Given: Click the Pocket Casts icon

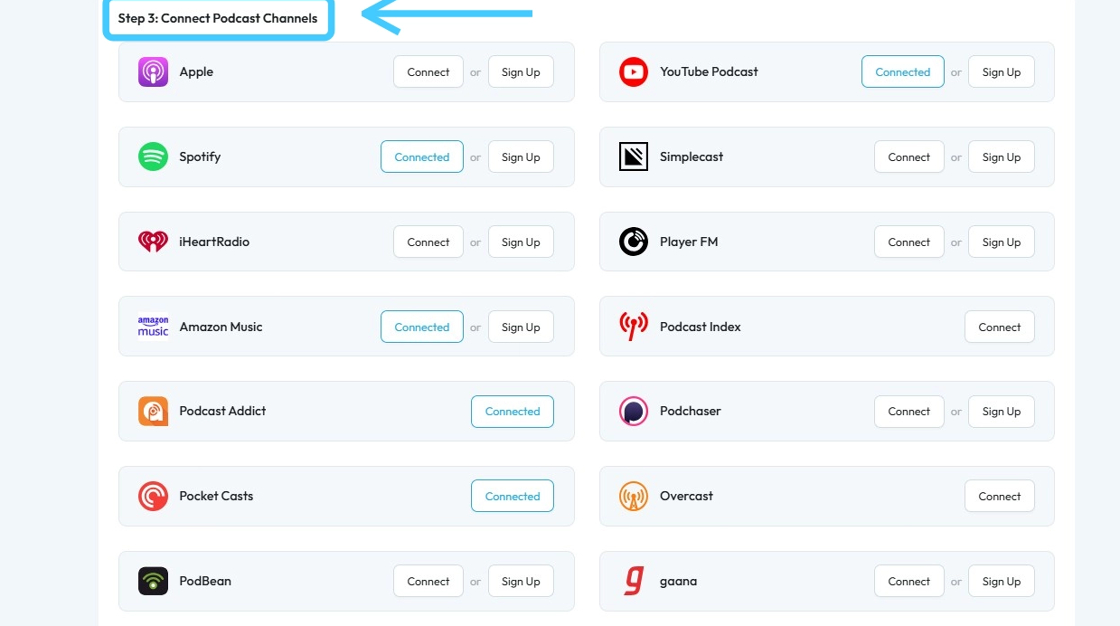Looking at the screenshot, I should tap(153, 496).
